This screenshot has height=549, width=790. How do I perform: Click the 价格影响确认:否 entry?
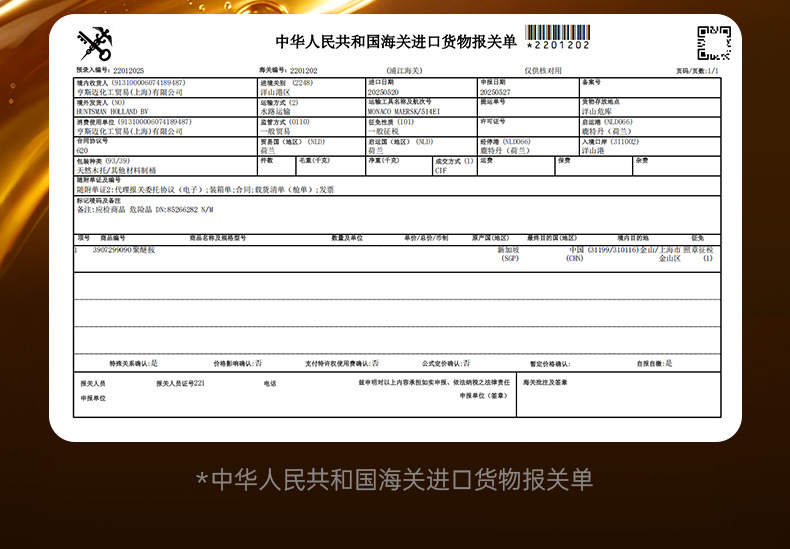(x=238, y=363)
